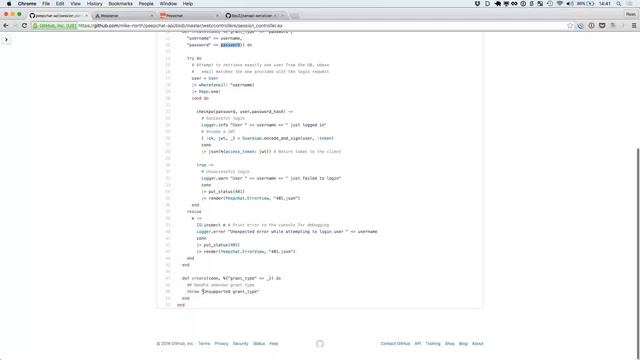Click the Wi-Fi status icon
This screenshot has height=360, width=640.
click(560, 4)
